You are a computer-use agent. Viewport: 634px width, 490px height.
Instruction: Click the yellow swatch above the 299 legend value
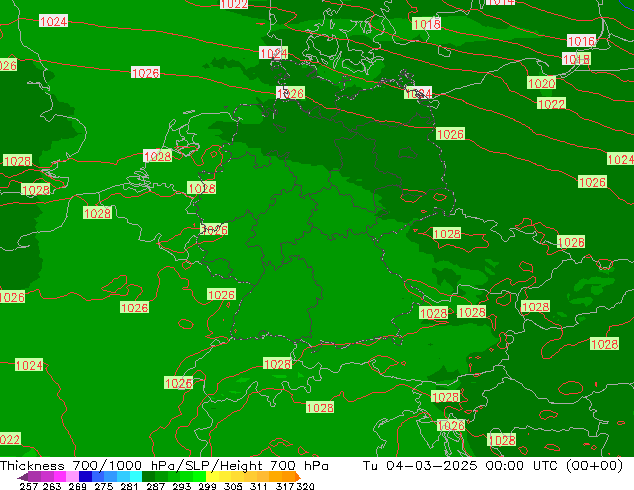212,476
